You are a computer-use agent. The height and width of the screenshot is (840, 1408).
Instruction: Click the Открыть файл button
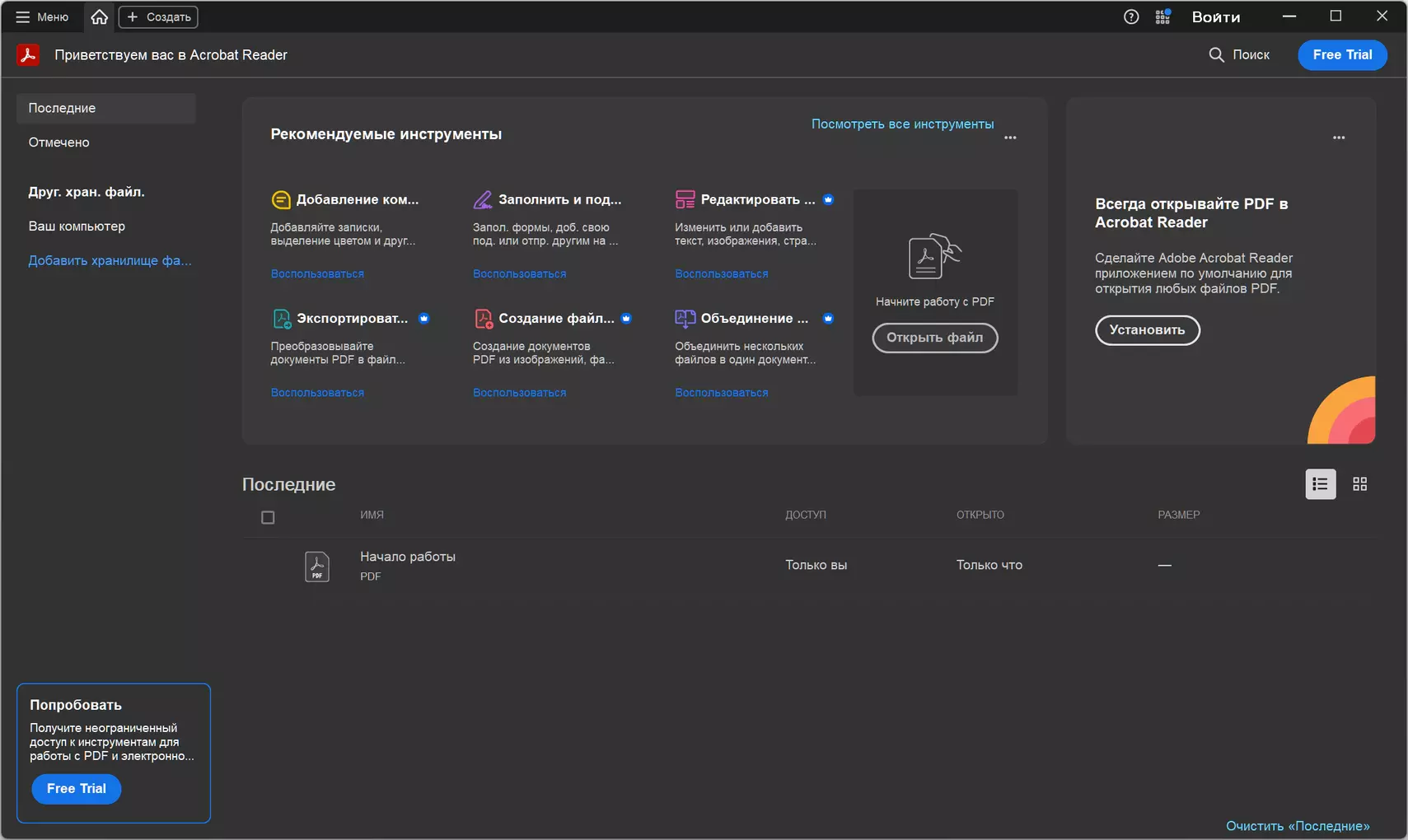click(x=935, y=338)
